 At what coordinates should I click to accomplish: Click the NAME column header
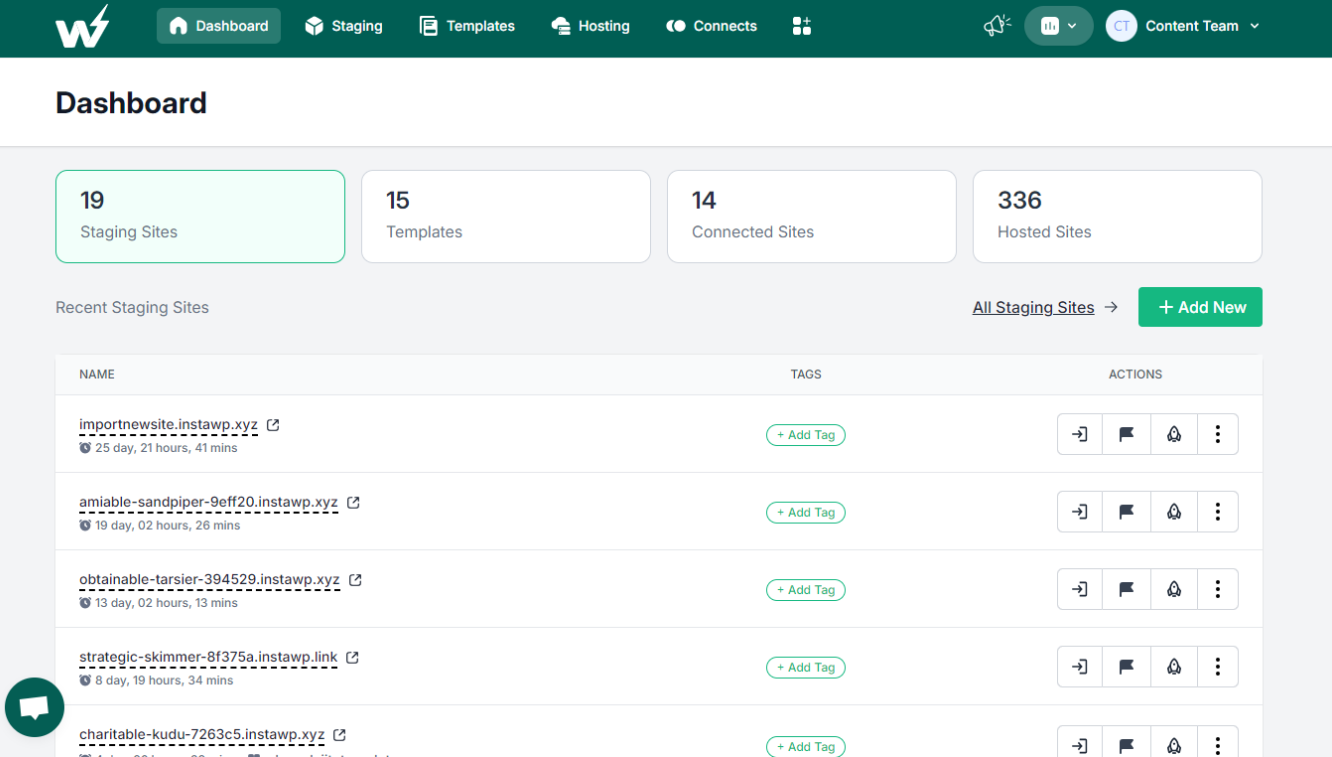point(97,374)
